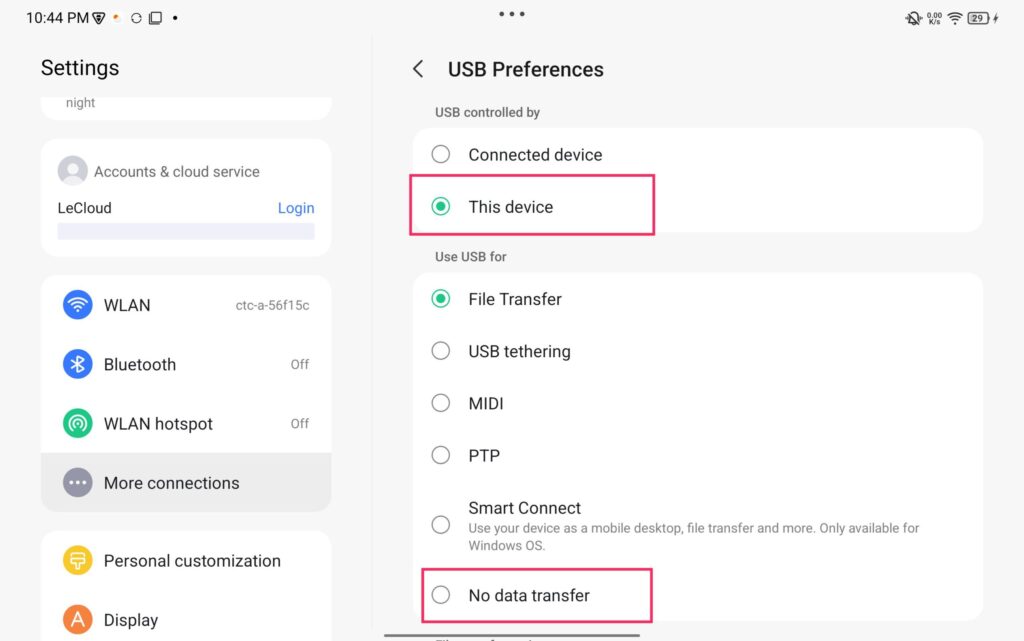1024x641 pixels.
Task: Tap the Bluetooth icon in Settings list
Action: 78,364
